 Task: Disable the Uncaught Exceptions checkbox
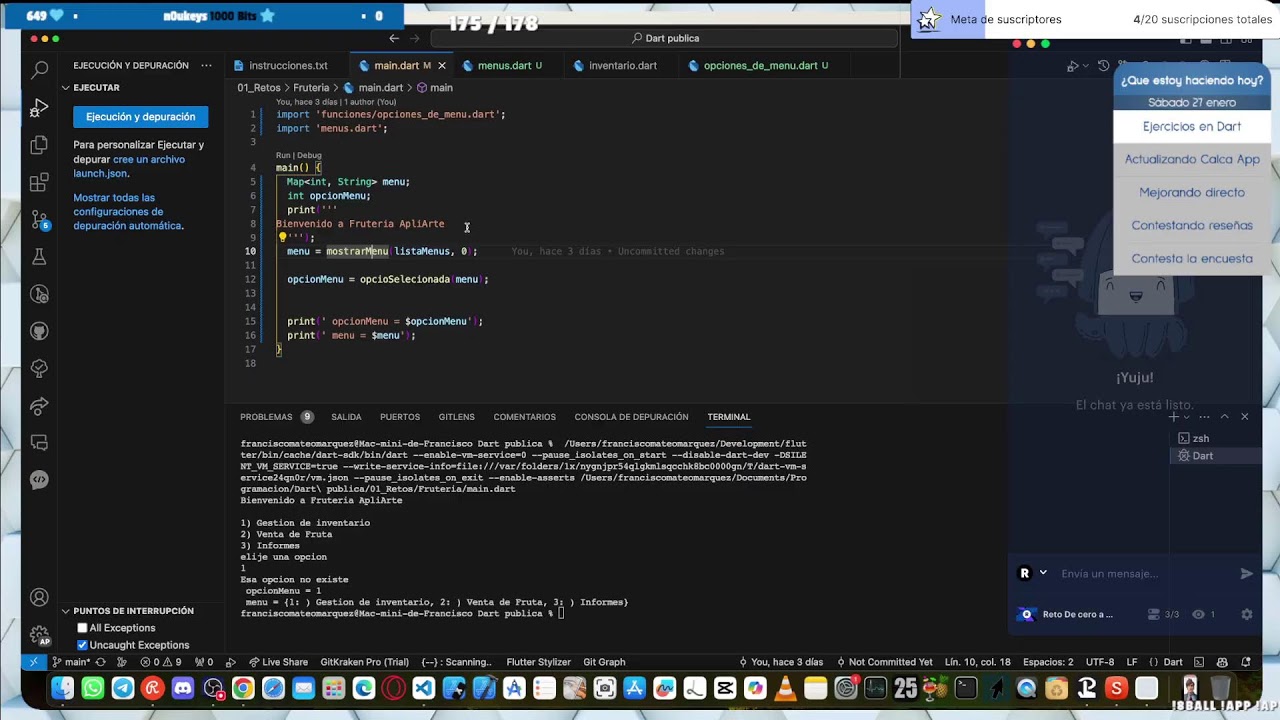(x=83, y=645)
